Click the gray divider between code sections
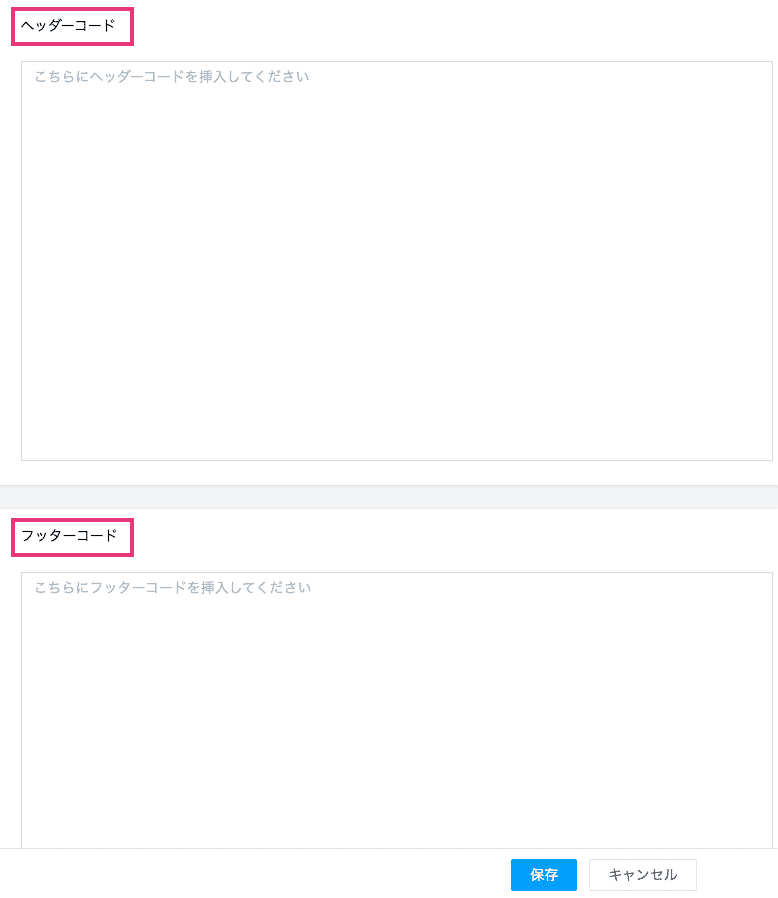 pos(389,497)
